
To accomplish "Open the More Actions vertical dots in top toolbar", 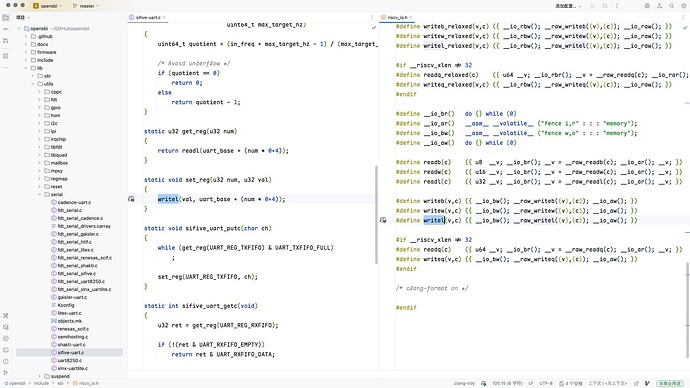I will [617, 6].
